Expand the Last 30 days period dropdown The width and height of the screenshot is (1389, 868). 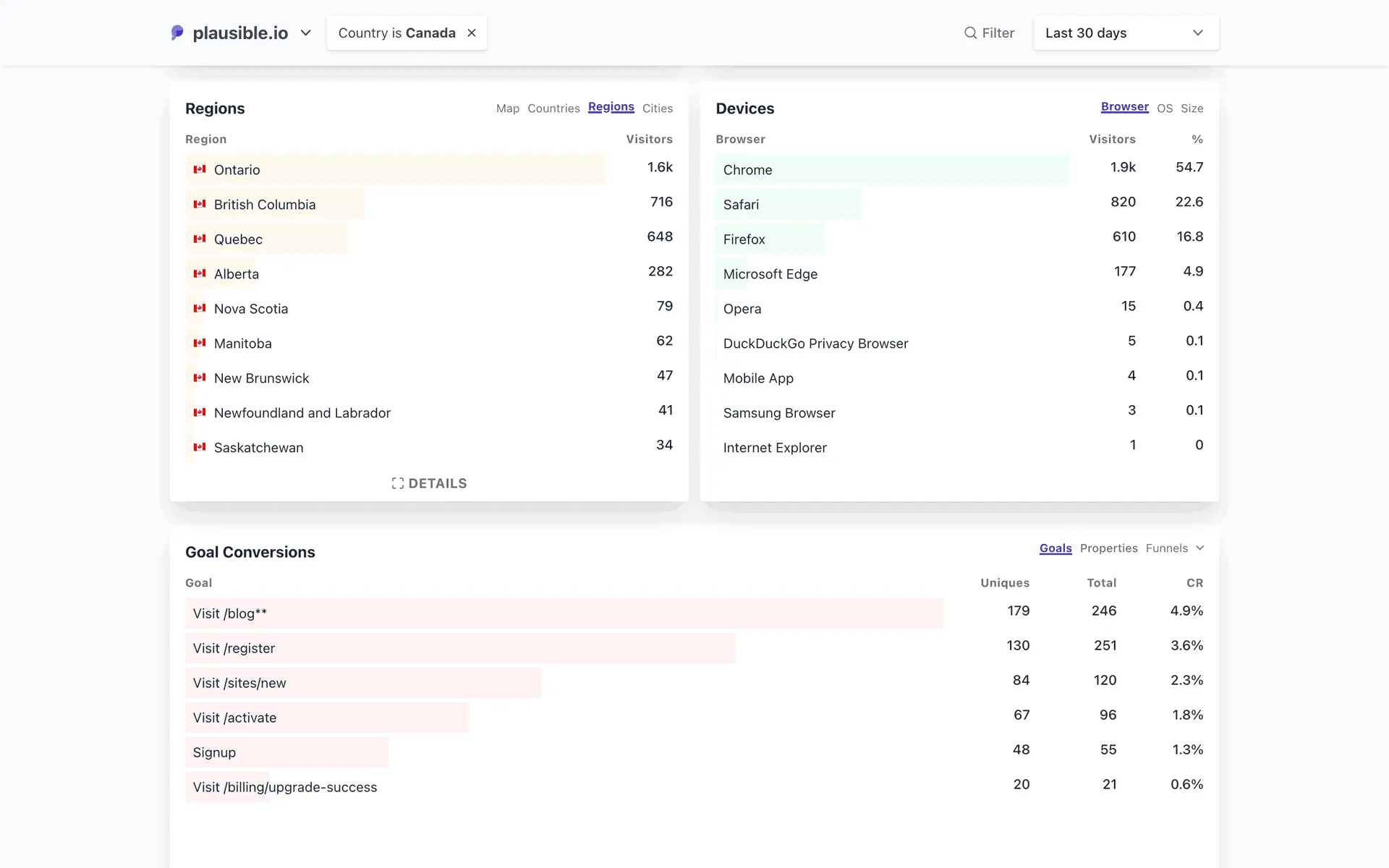(1126, 33)
